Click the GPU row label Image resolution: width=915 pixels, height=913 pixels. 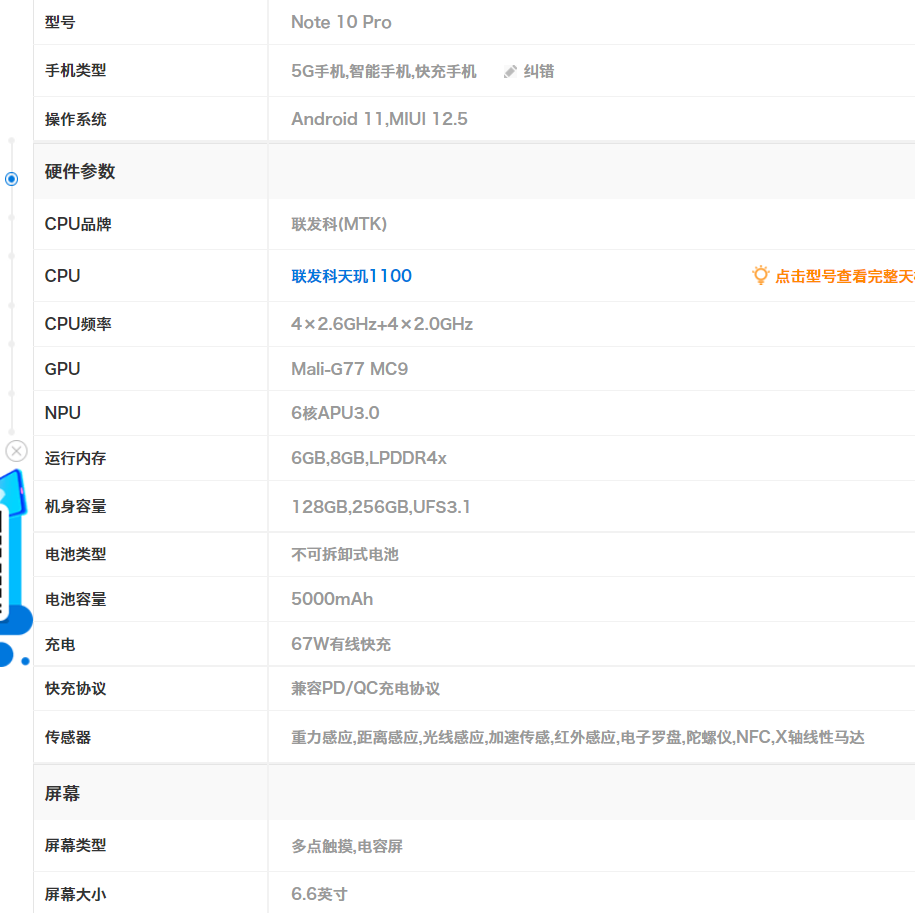tap(62, 369)
